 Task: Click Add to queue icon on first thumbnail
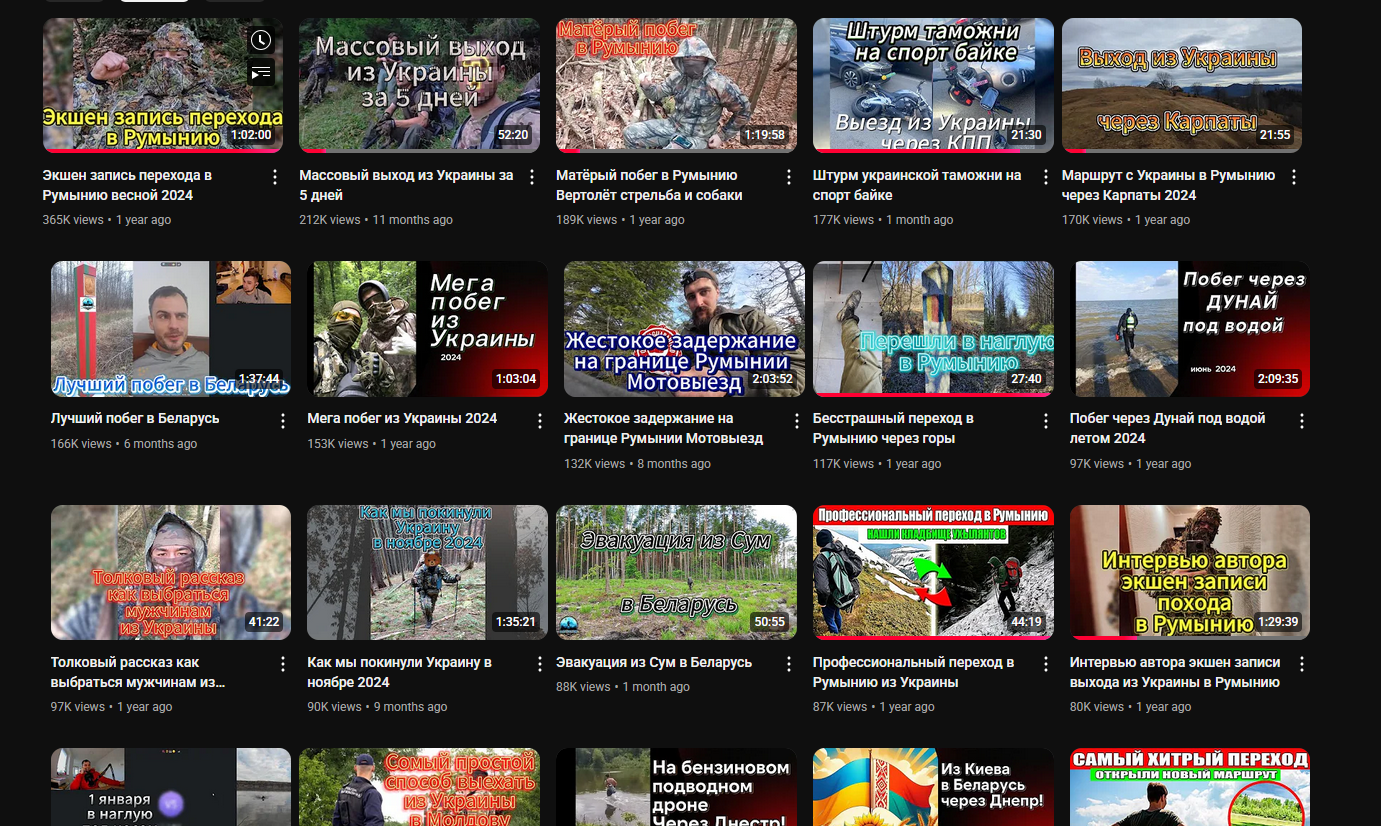[x=260, y=72]
